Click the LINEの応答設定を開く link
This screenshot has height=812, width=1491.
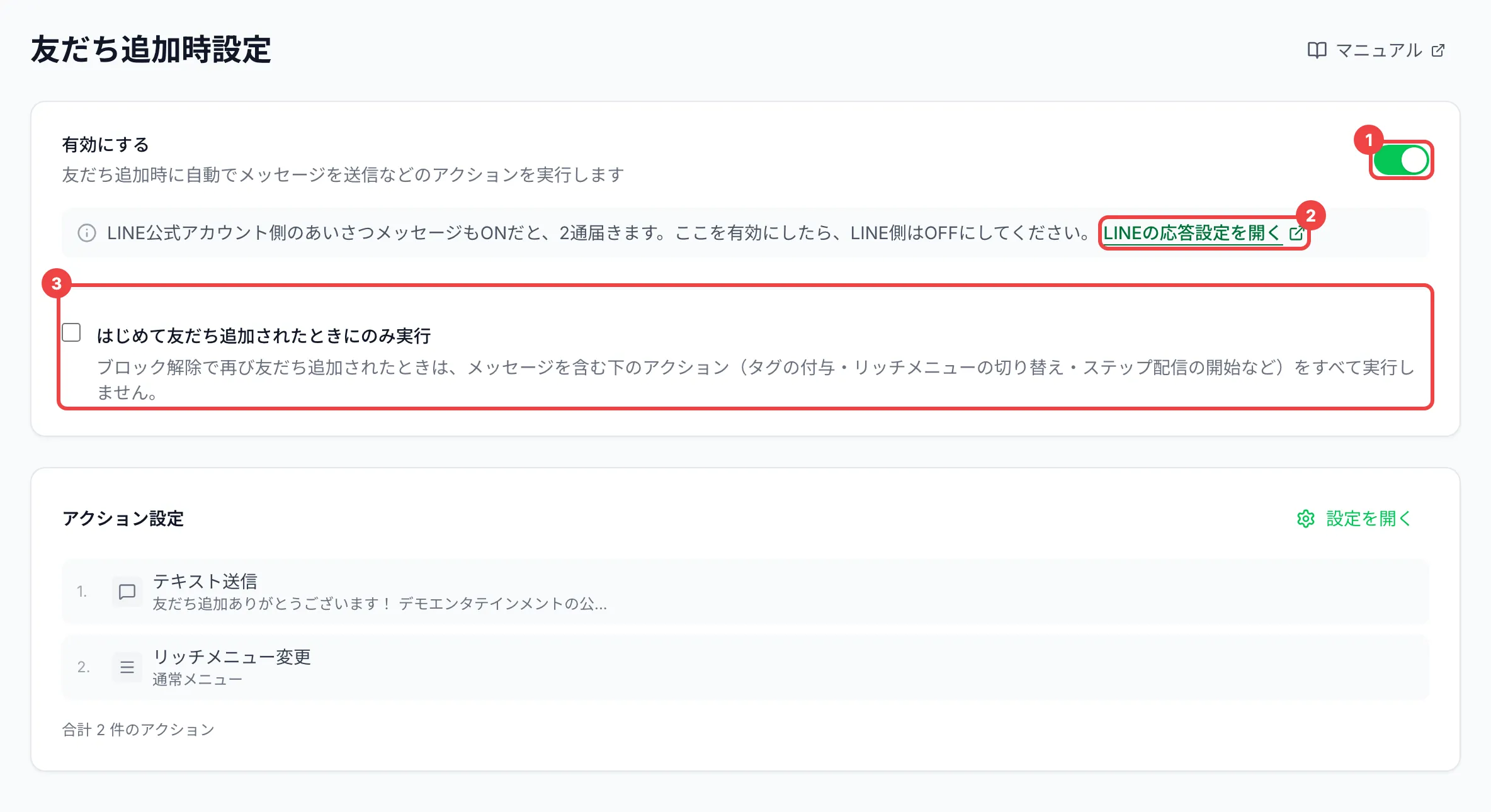click(x=1203, y=233)
